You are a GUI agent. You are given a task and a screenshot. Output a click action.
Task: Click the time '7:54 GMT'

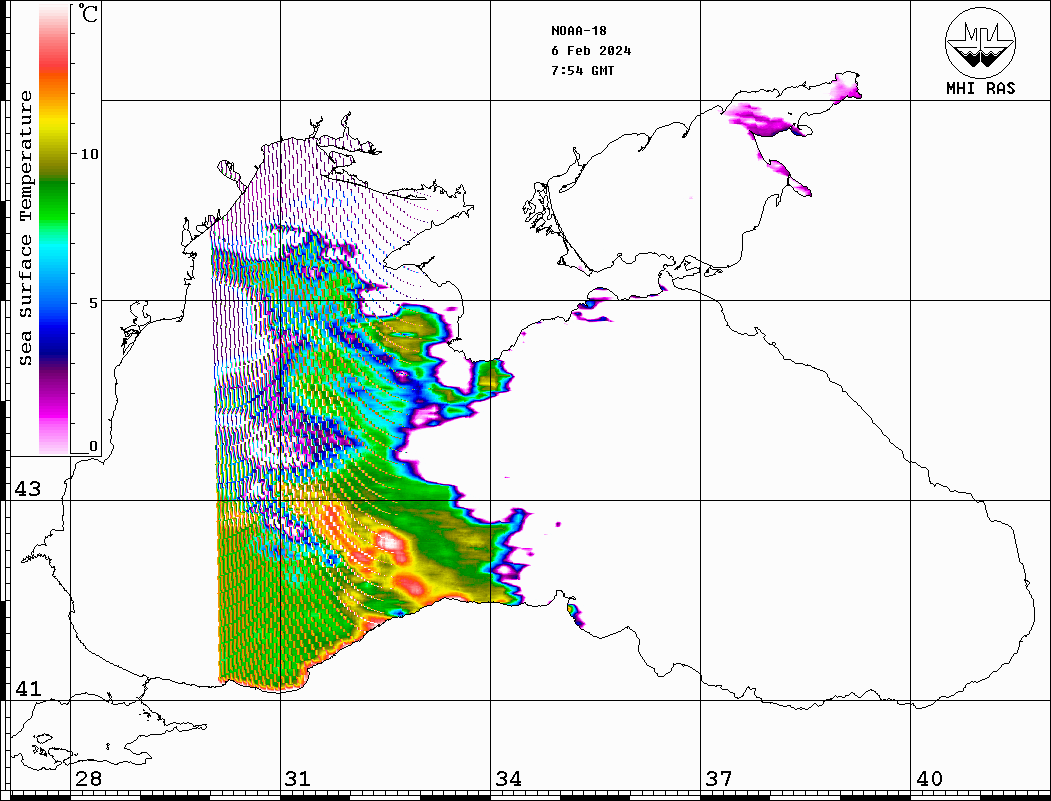point(582,70)
